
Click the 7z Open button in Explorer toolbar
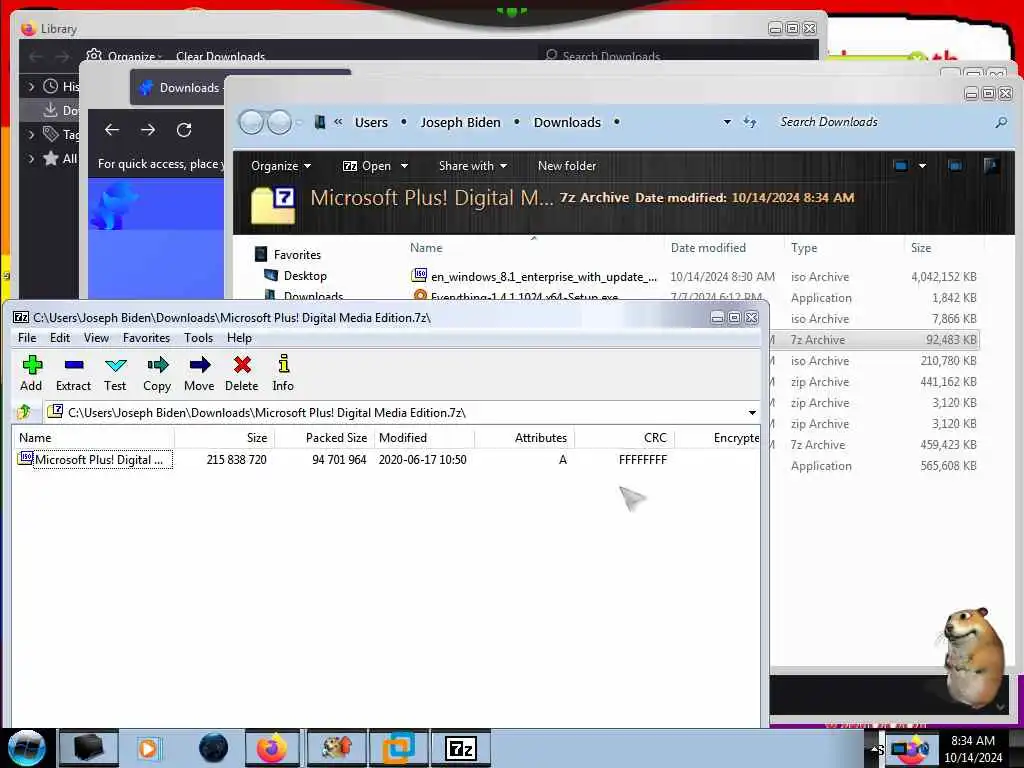(367, 166)
